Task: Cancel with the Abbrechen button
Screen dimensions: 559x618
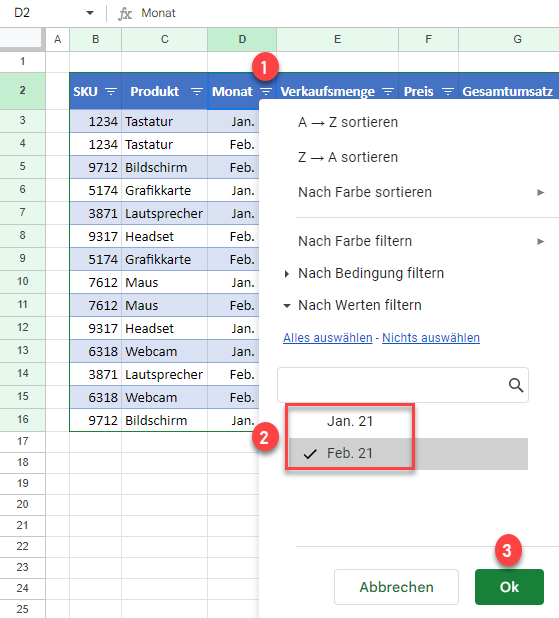Action: pos(396,587)
